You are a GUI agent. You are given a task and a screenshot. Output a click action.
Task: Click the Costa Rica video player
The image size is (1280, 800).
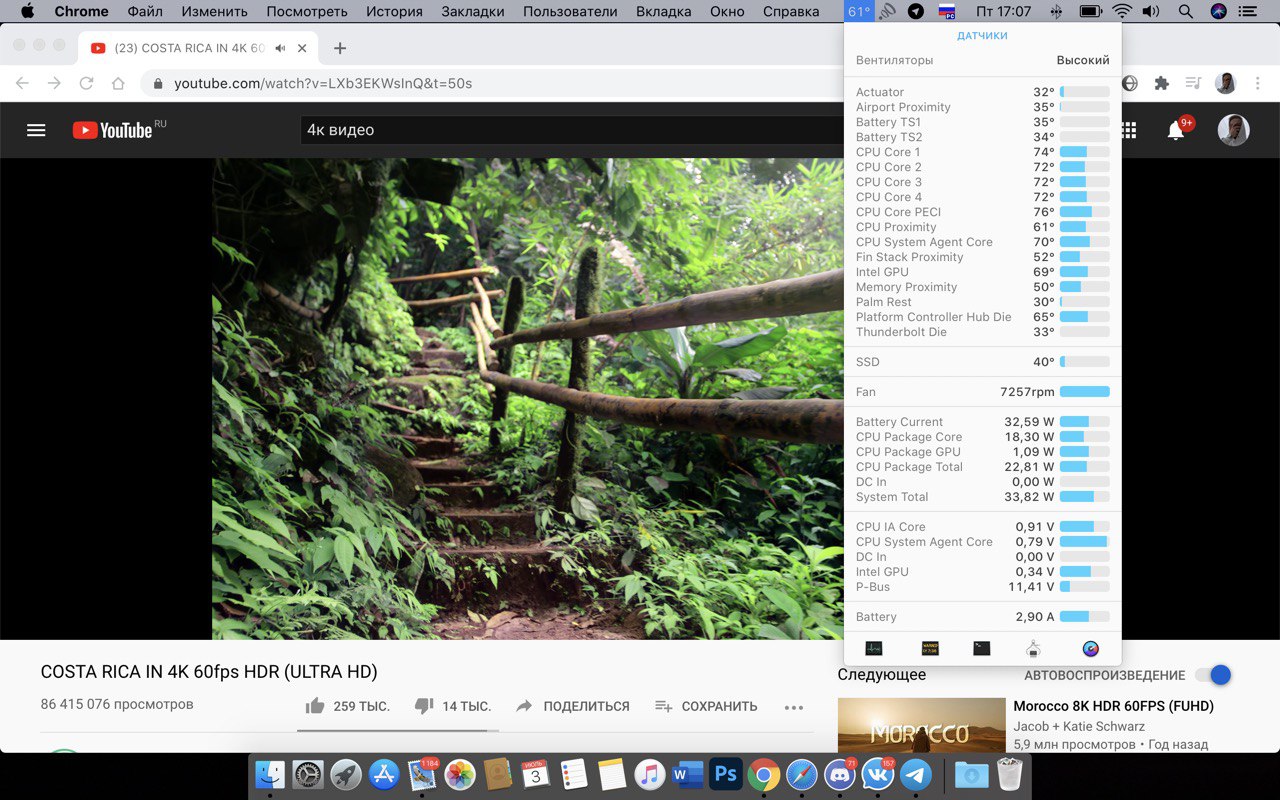528,398
